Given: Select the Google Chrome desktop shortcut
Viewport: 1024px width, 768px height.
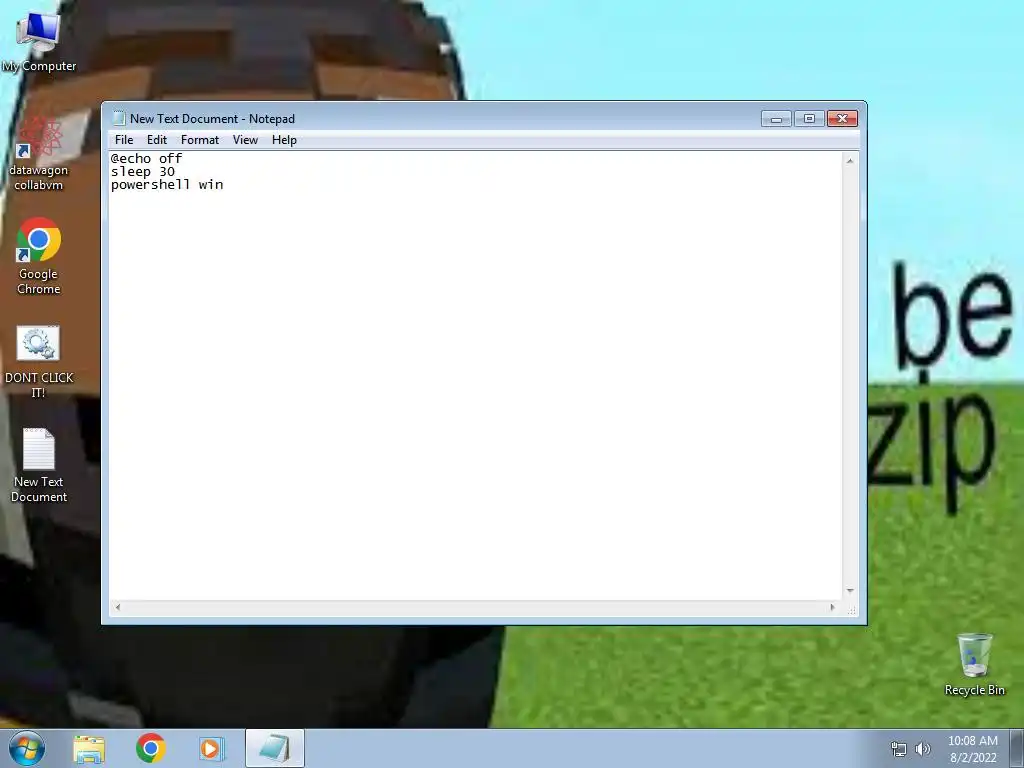Looking at the screenshot, I should point(39,256).
